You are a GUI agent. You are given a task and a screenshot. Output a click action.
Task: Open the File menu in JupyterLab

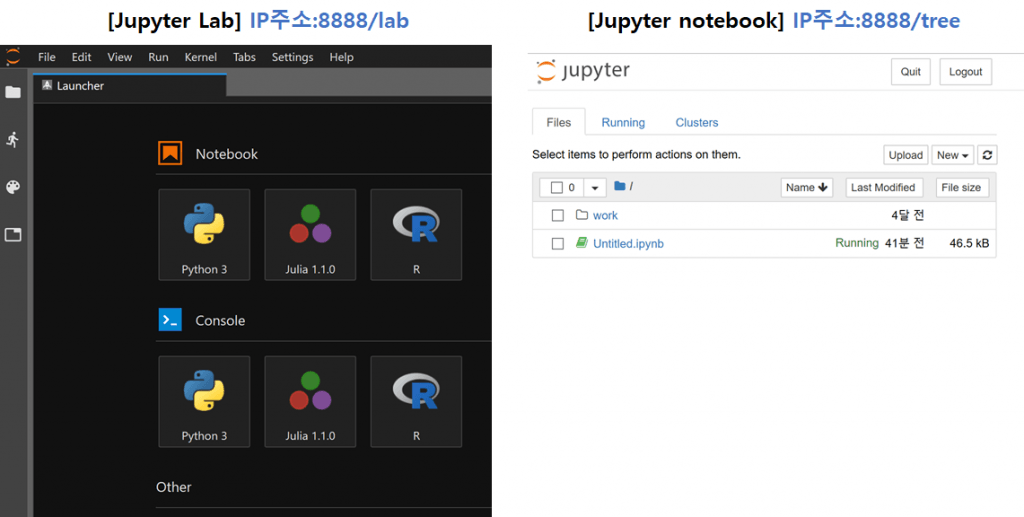pyautogui.click(x=47, y=57)
